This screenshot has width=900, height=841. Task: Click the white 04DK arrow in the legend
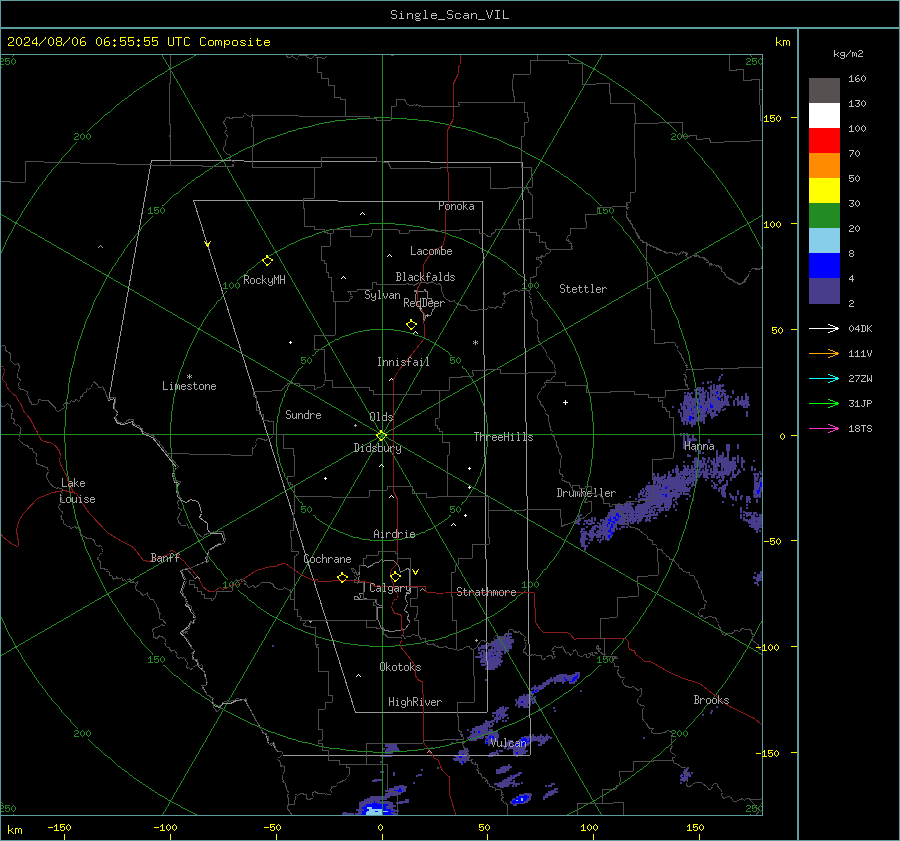(x=824, y=328)
